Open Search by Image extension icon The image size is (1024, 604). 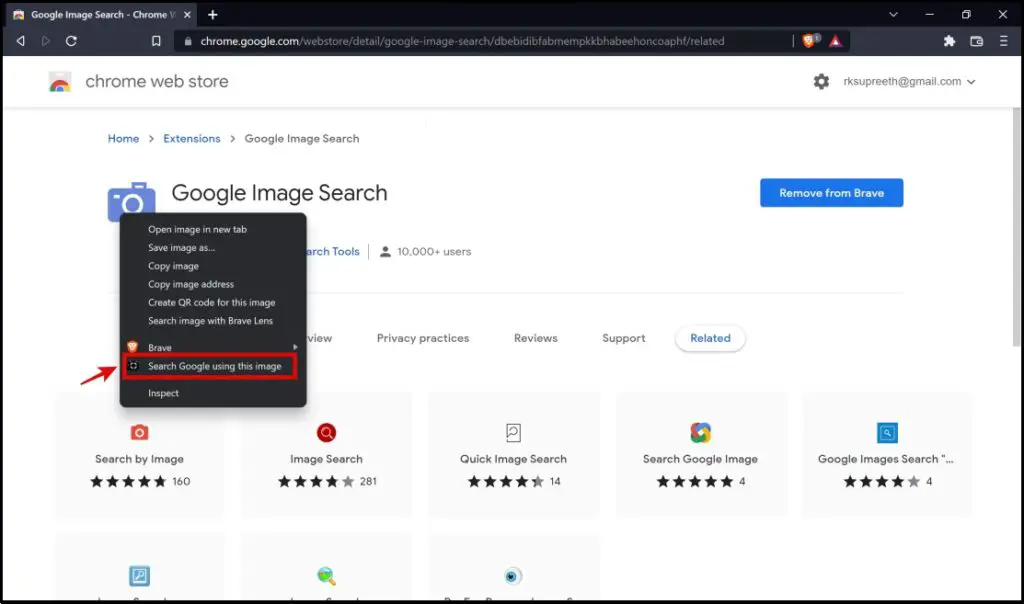point(139,432)
